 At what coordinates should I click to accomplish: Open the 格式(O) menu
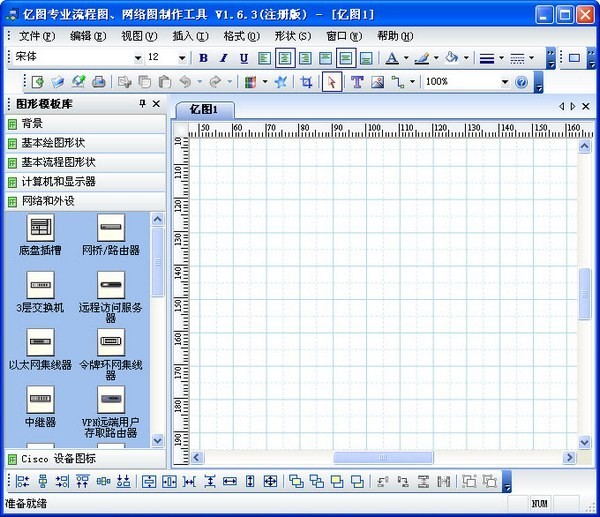[x=241, y=36]
